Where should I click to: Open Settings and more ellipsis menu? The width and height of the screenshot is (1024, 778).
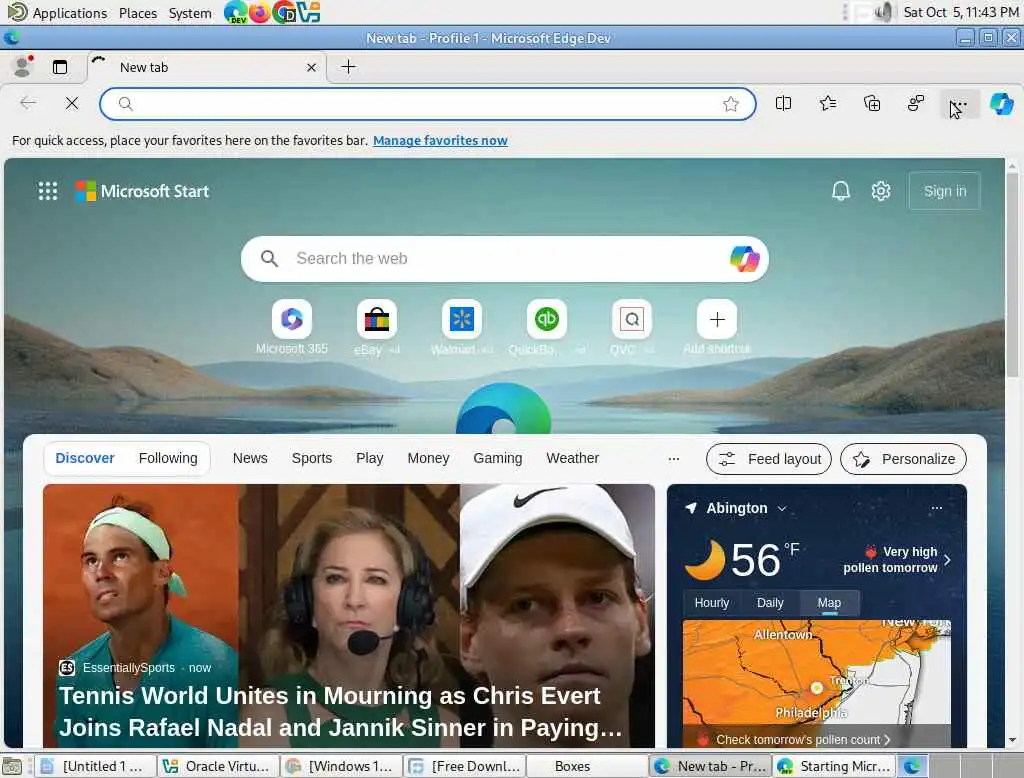point(959,104)
